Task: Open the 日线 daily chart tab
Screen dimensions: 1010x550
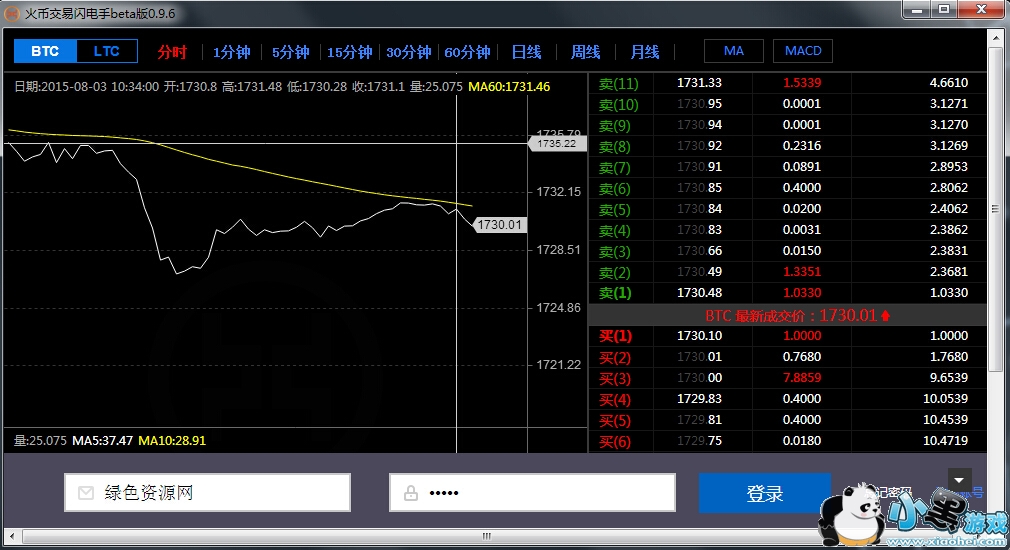Action: tap(526, 52)
